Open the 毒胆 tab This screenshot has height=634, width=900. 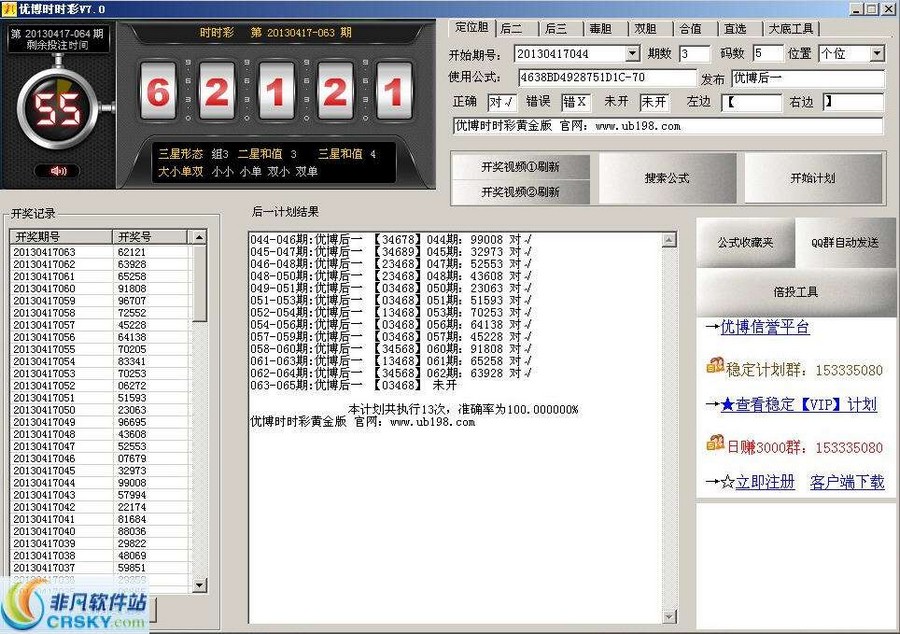pyautogui.click(x=601, y=29)
